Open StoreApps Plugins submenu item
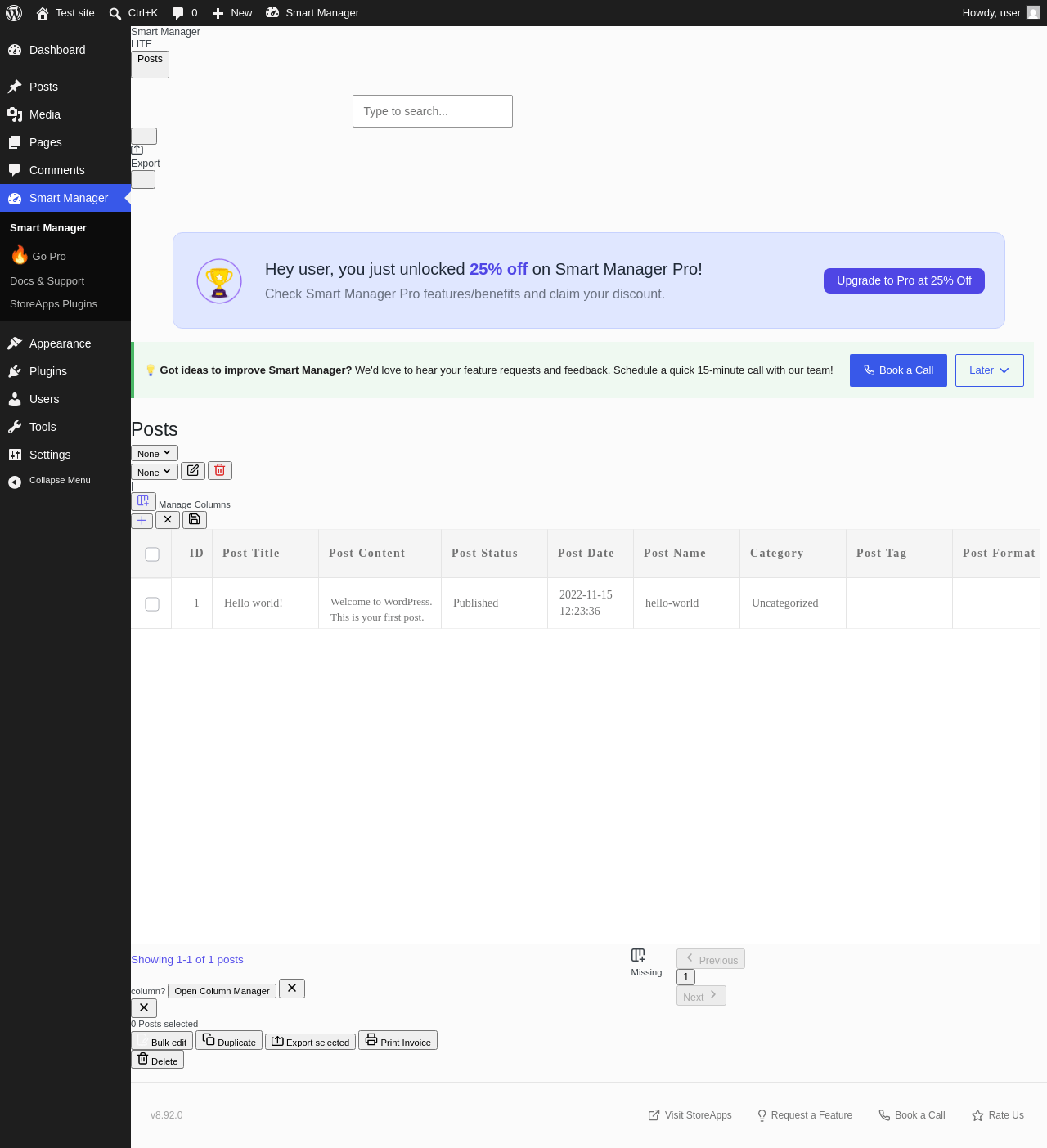 (x=53, y=304)
